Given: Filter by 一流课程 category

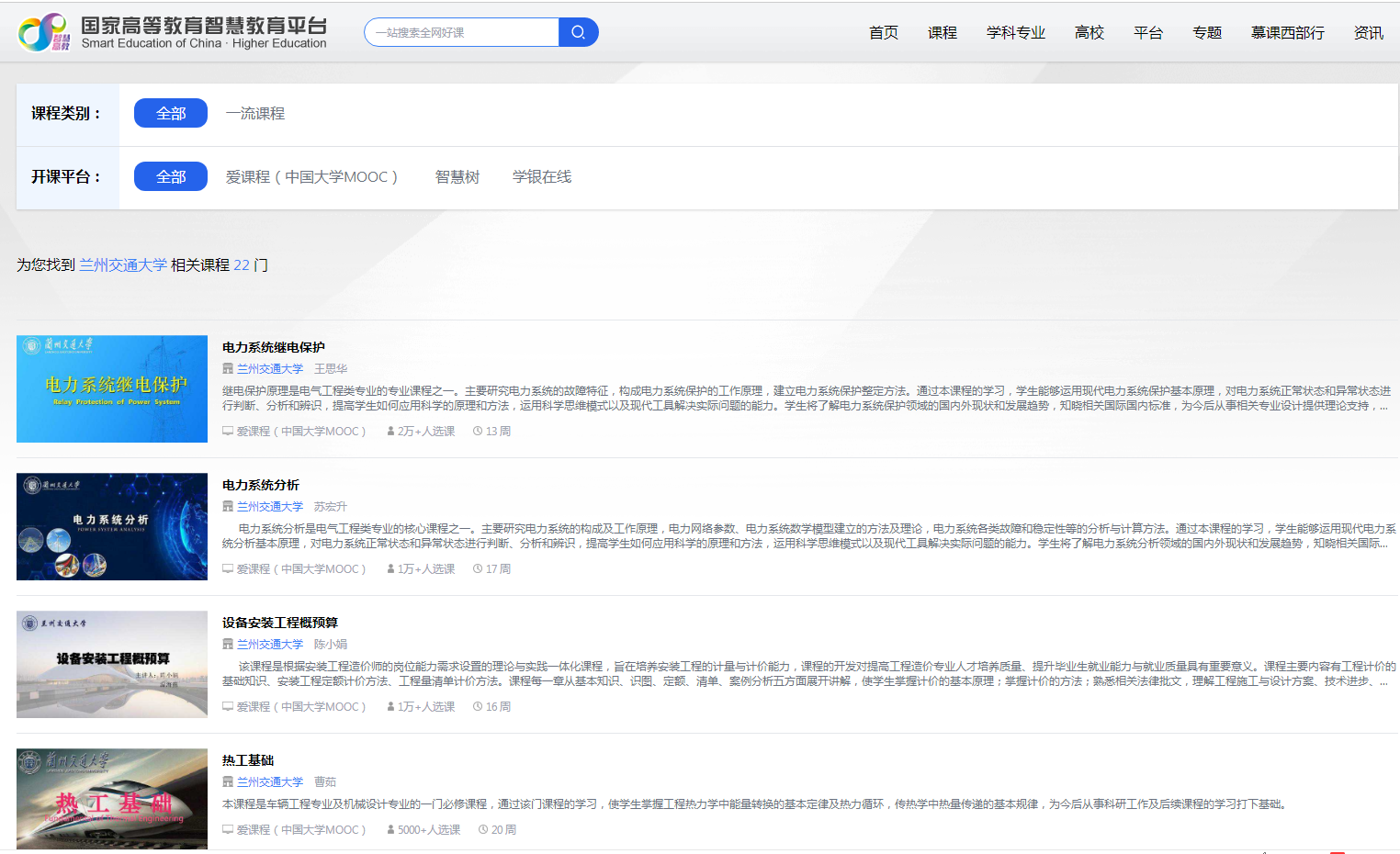Looking at the screenshot, I should 255,114.
